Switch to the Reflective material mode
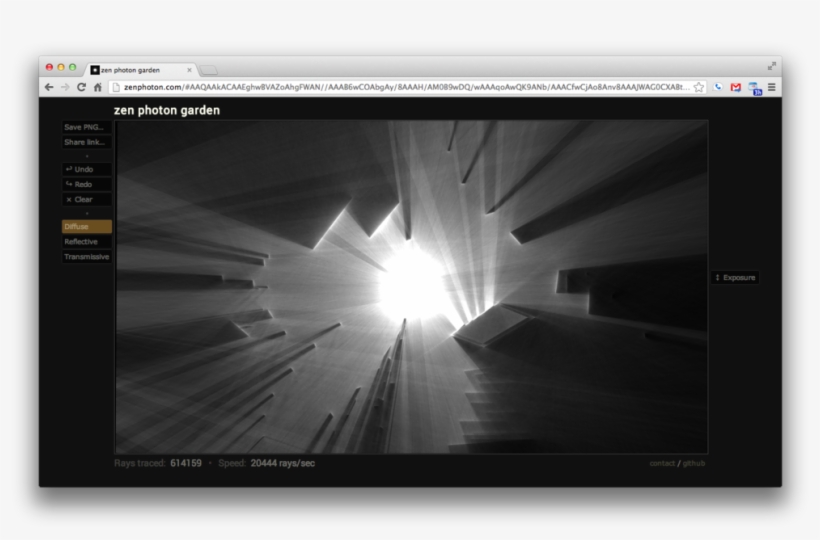The image size is (820, 540). (87, 242)
